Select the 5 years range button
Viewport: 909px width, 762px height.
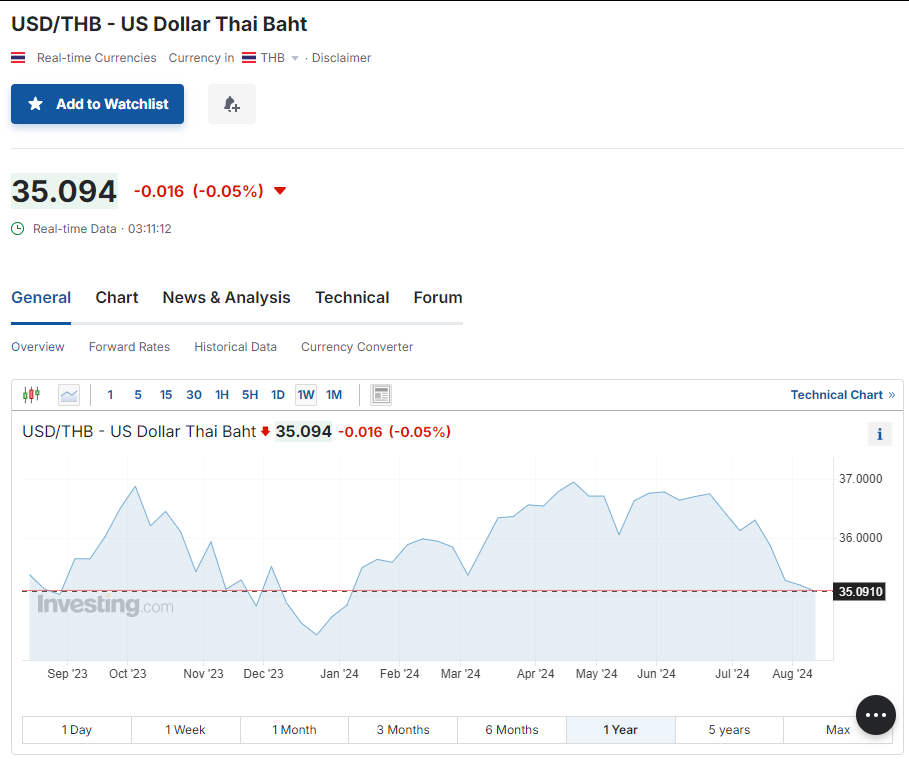click(x=729, y=730)
